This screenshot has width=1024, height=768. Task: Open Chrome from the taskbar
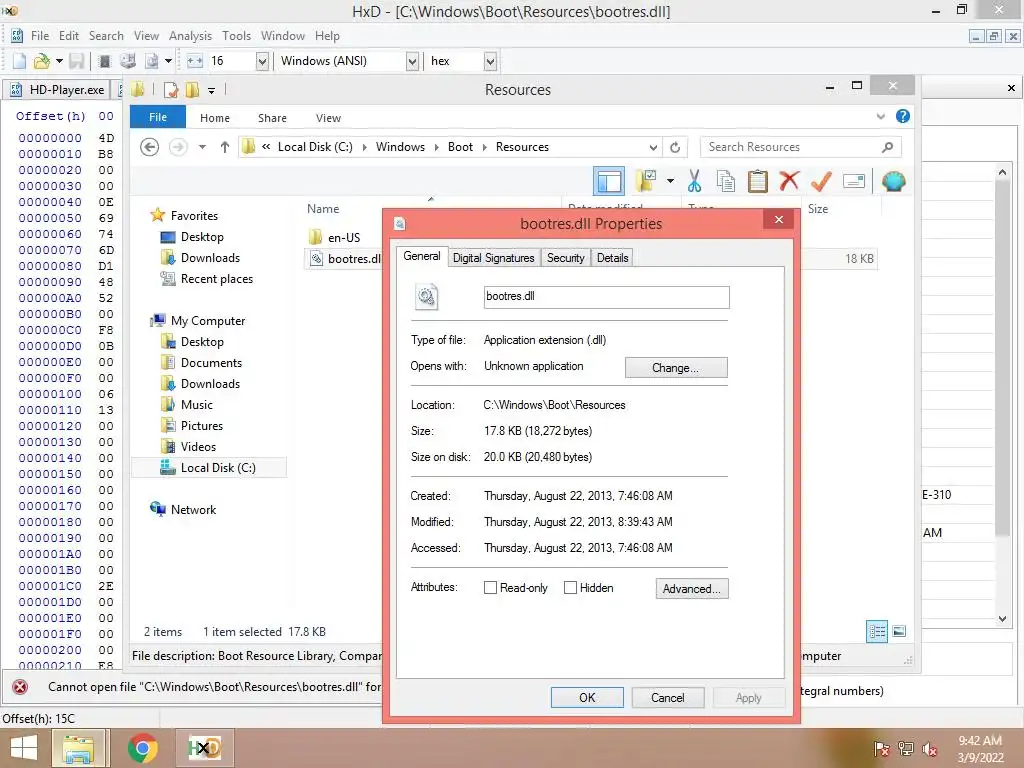click(142, 748)
